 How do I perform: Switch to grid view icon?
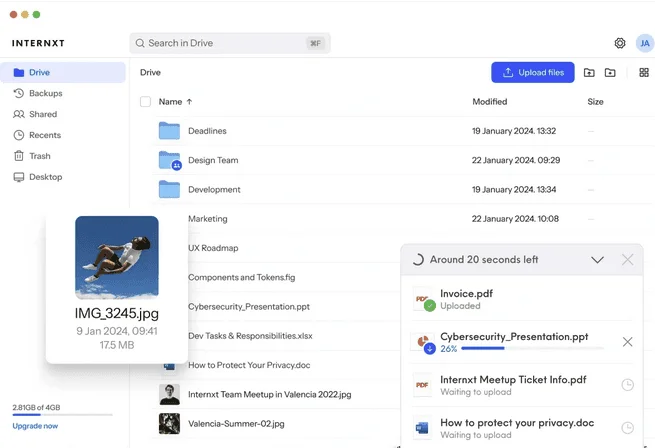click(644, 73)
